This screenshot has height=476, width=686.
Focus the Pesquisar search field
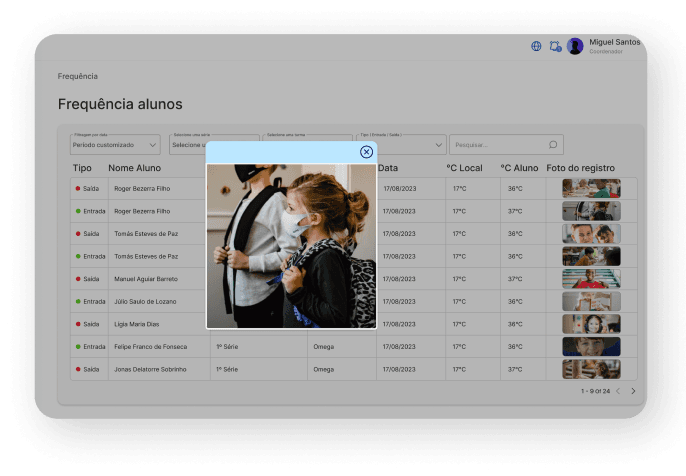[506, 144]
